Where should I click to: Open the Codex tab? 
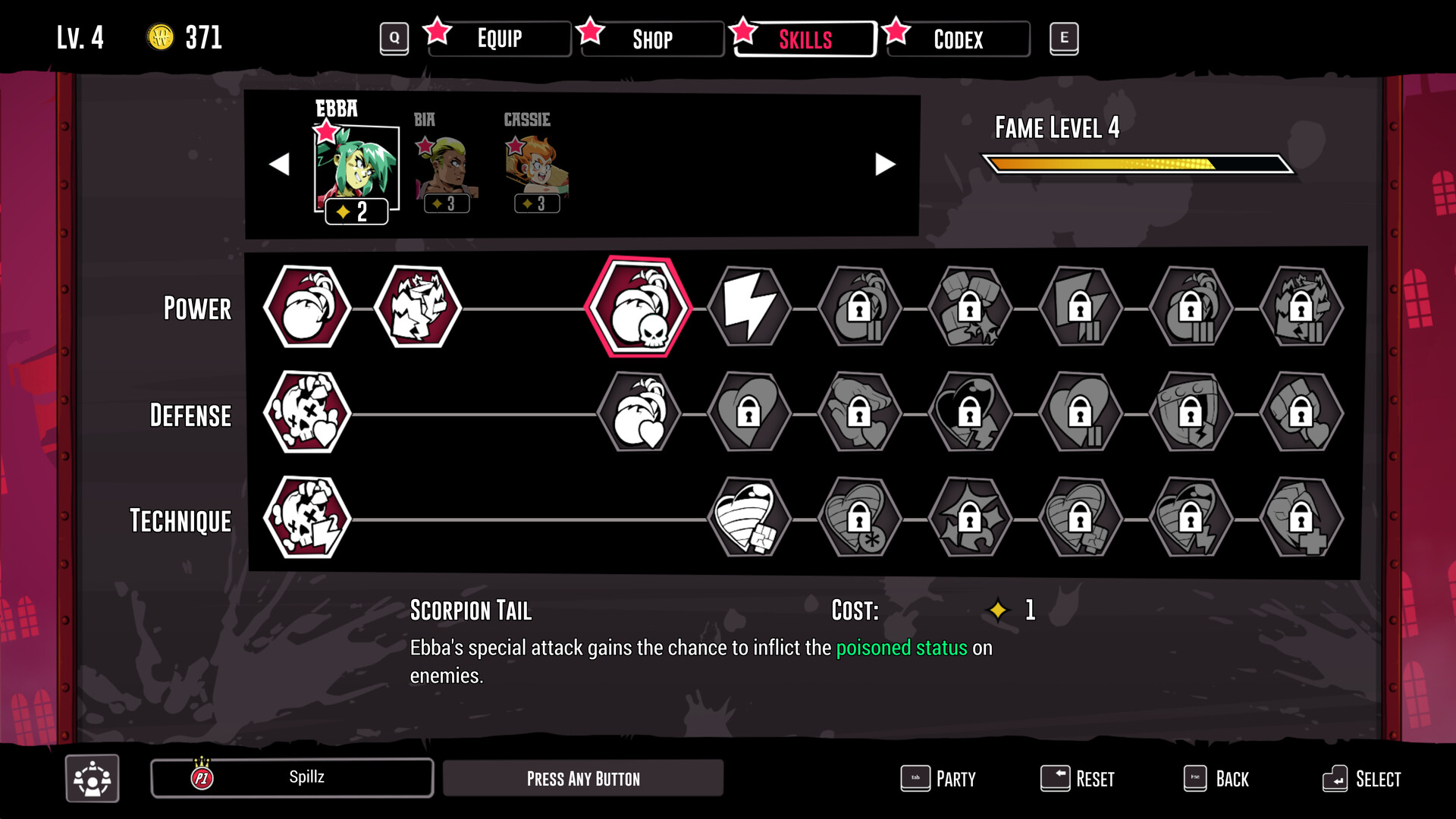[959, 39]
